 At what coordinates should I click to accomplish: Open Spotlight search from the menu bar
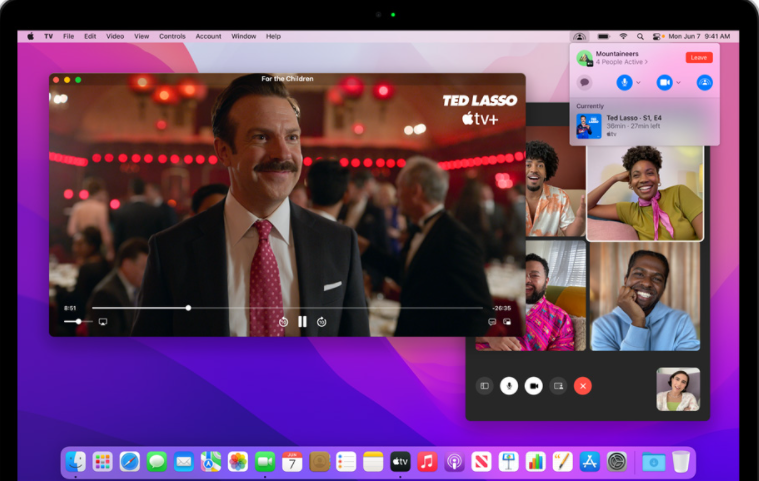point(640,36)
